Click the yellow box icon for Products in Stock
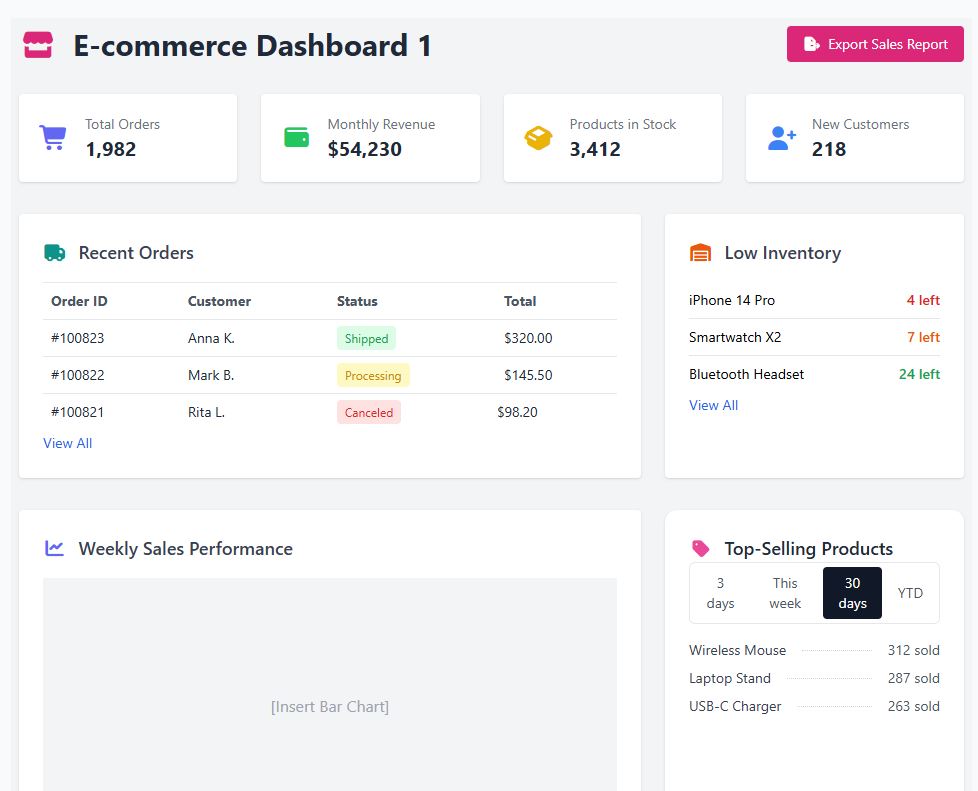This screenshot has height=791, width=978. click(x=538, y=137)
